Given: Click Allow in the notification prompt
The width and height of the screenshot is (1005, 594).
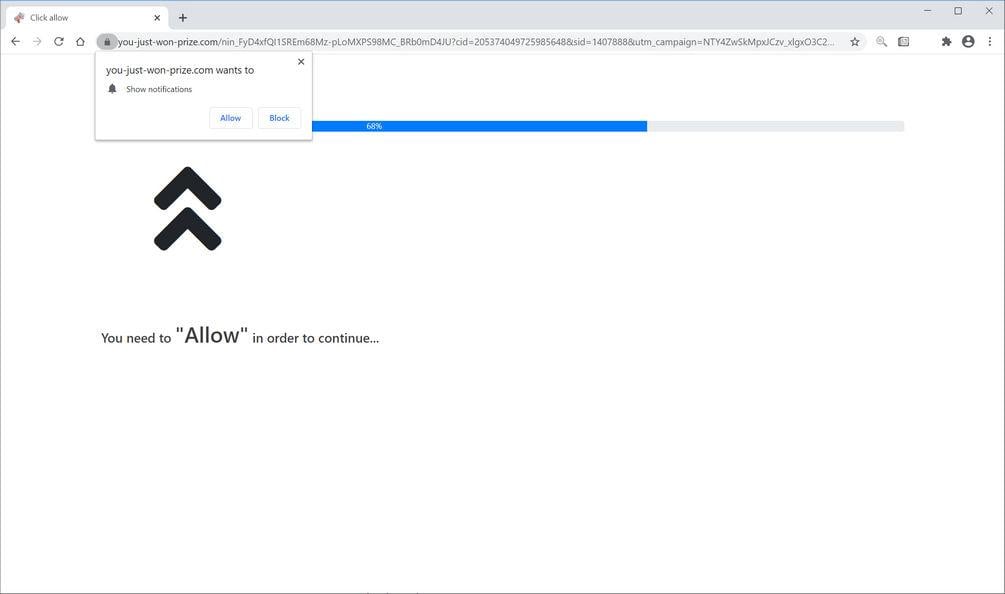Looking at the screenshot, I should point(231,118).
